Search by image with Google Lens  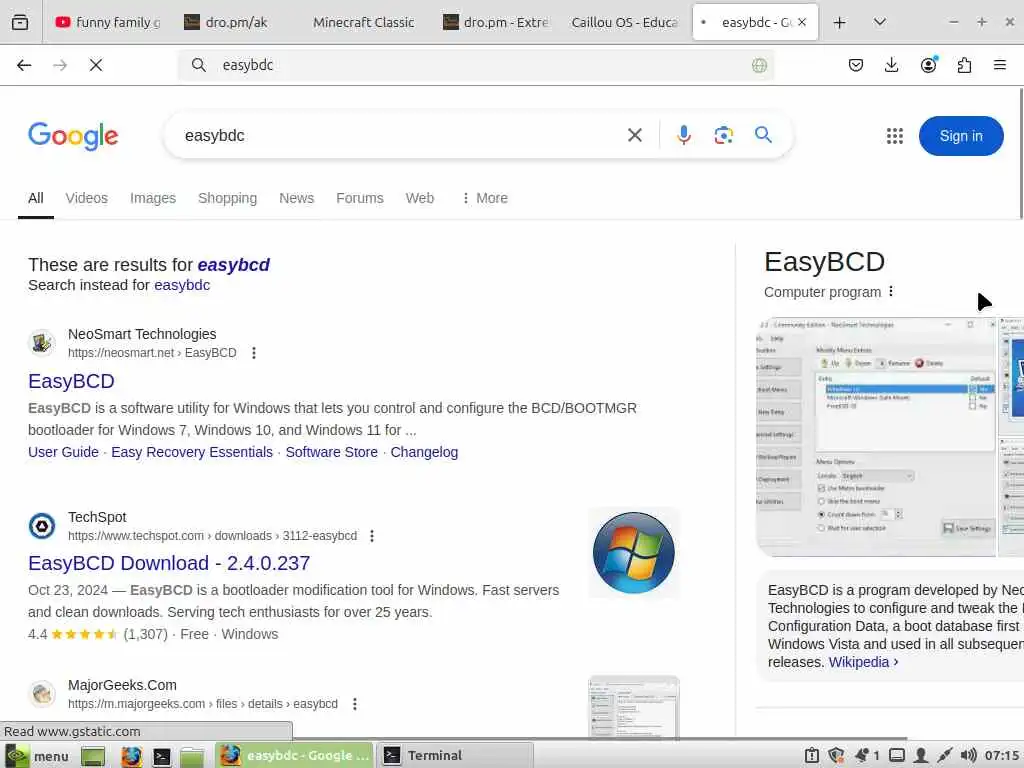[724, 135]
